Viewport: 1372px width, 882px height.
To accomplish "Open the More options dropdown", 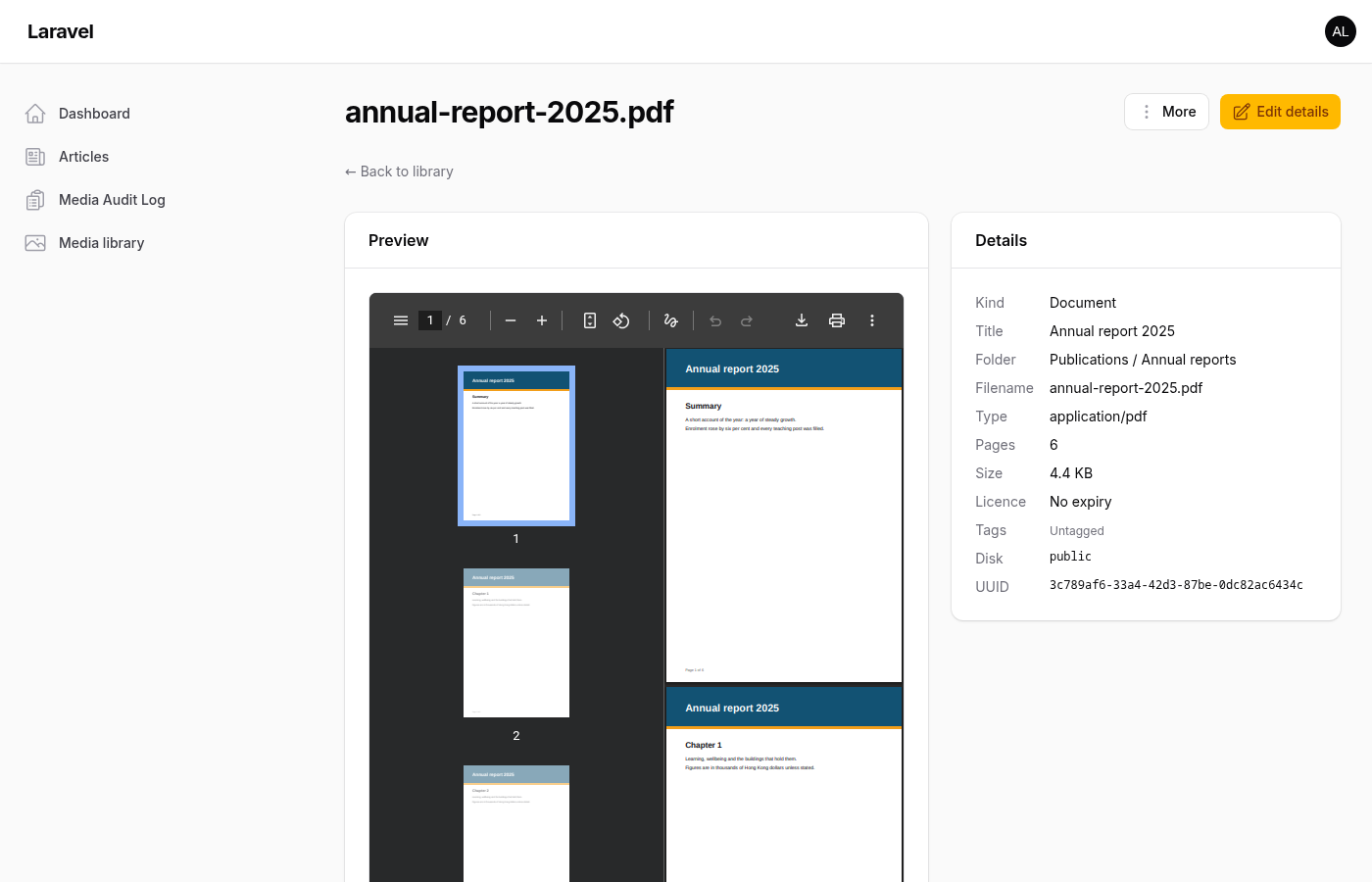I will 1166,112.
